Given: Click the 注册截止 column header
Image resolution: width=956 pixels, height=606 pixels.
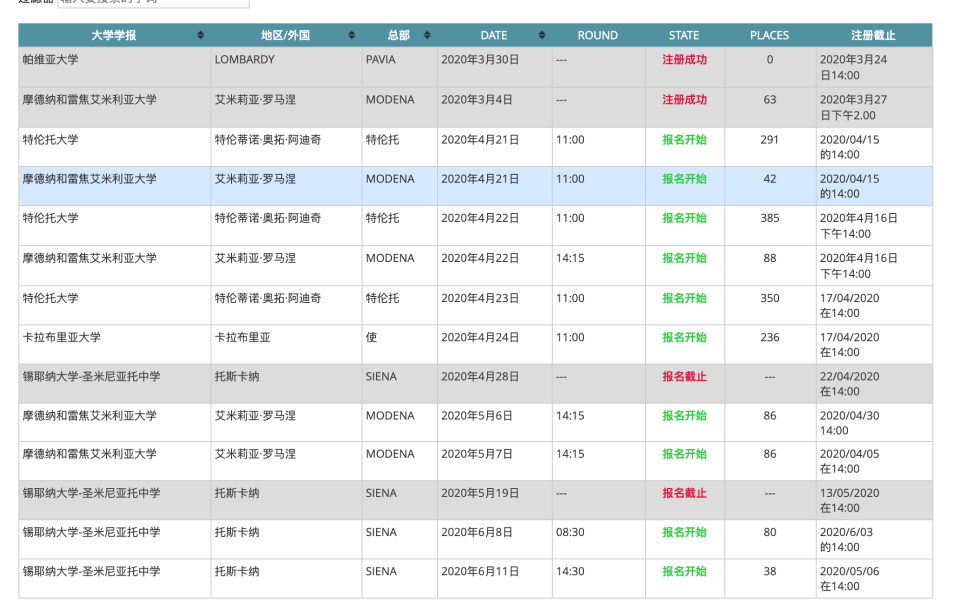Looking at the screenshot, I should point(873,35).
